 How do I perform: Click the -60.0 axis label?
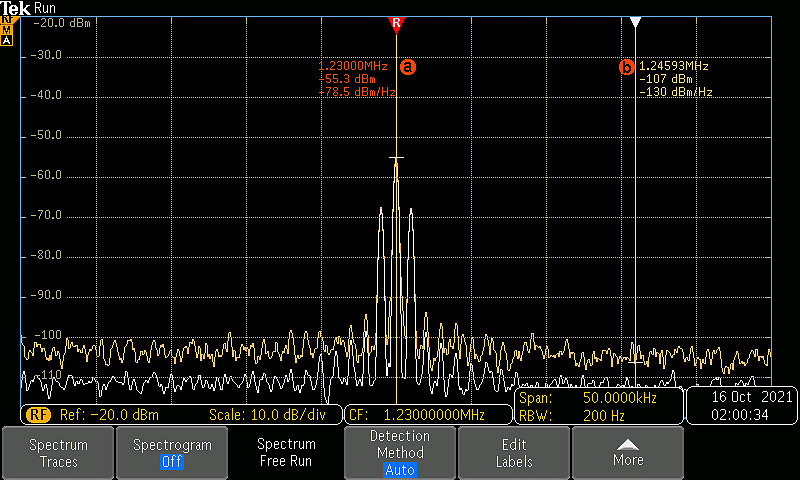[45, 175]
